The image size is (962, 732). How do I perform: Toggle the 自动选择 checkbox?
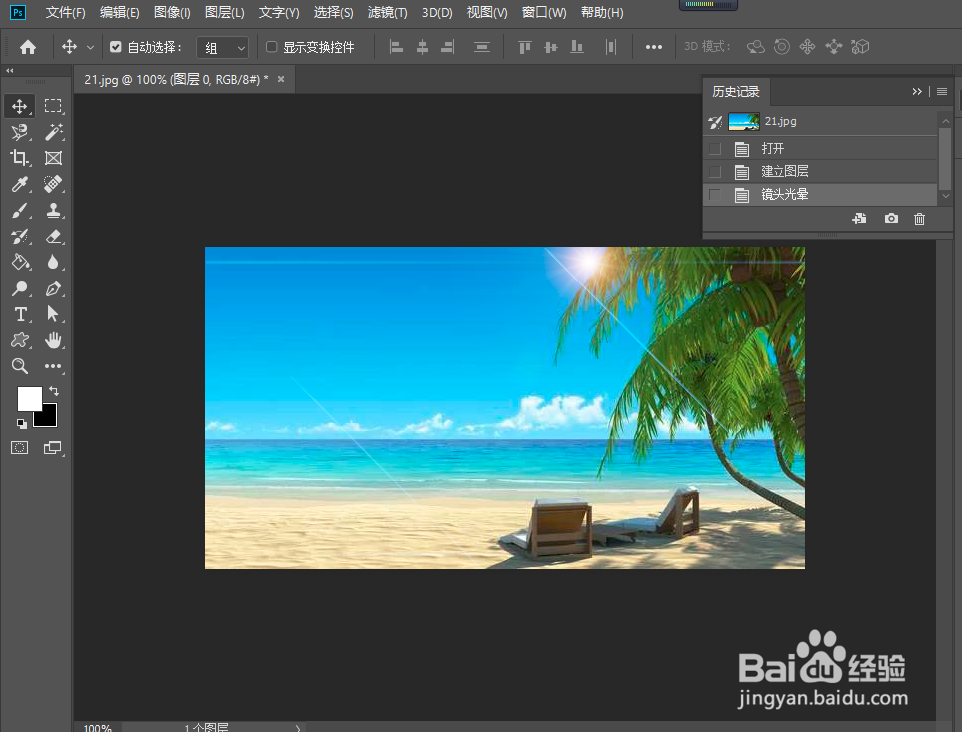115,47
